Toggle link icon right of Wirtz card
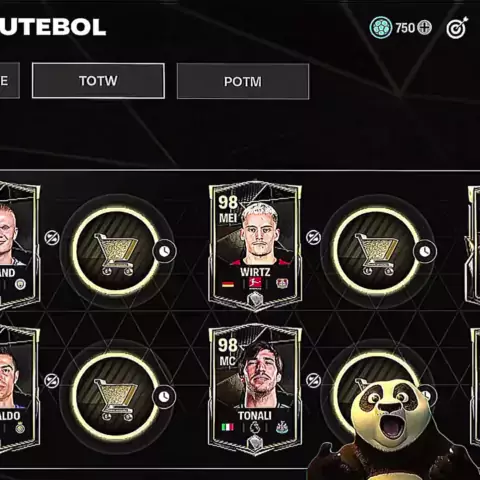Viewport: 480px width, 480px height. pos(313,237)
